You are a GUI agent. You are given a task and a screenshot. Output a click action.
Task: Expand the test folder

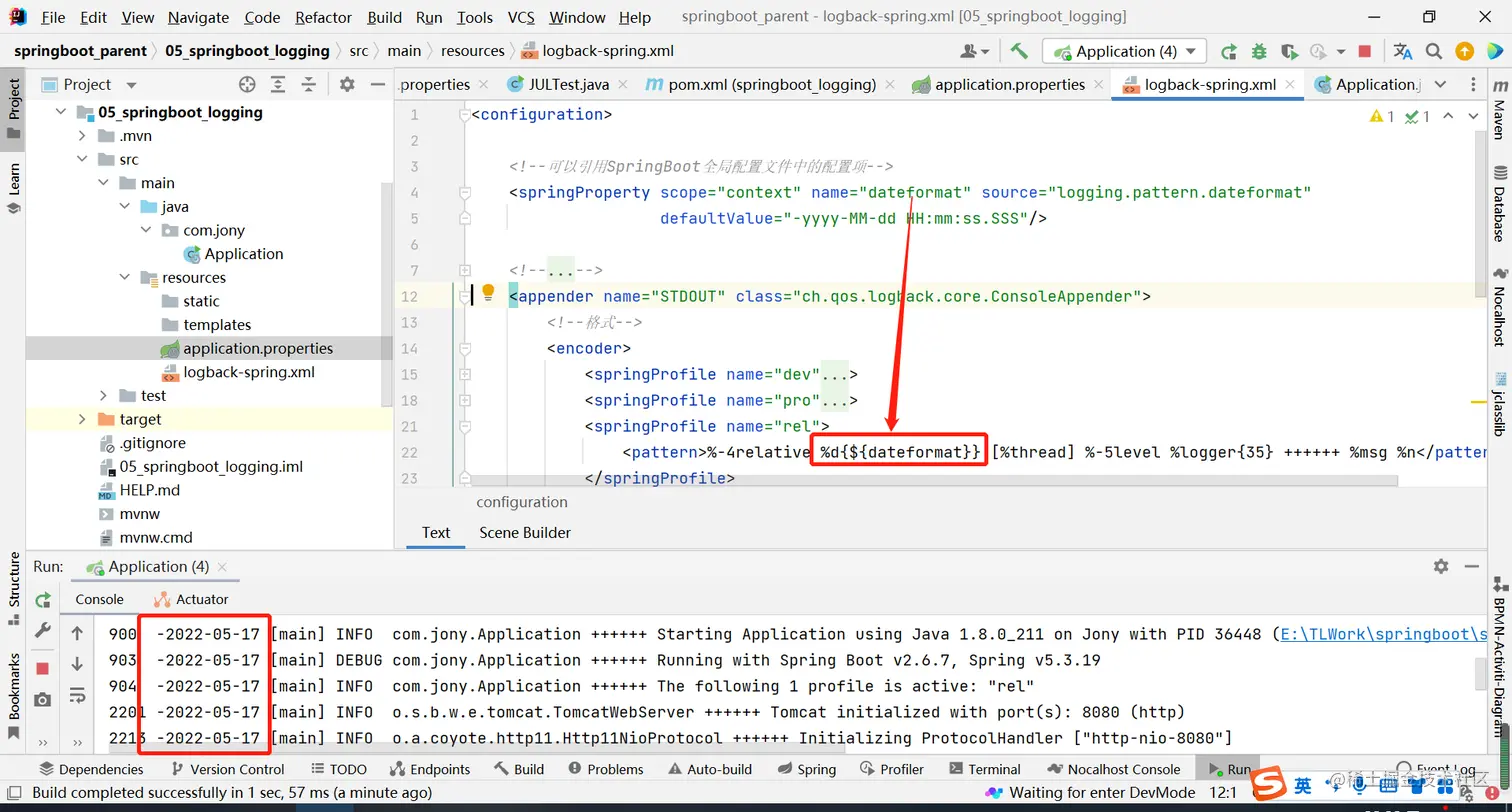(x=103, y=396)
